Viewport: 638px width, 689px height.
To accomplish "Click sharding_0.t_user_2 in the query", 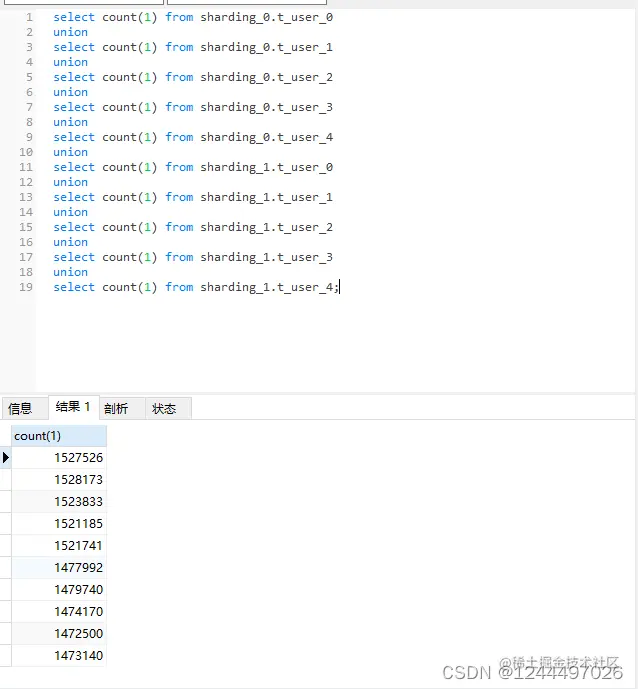I will pyautogui.click(x=266, y=77).
